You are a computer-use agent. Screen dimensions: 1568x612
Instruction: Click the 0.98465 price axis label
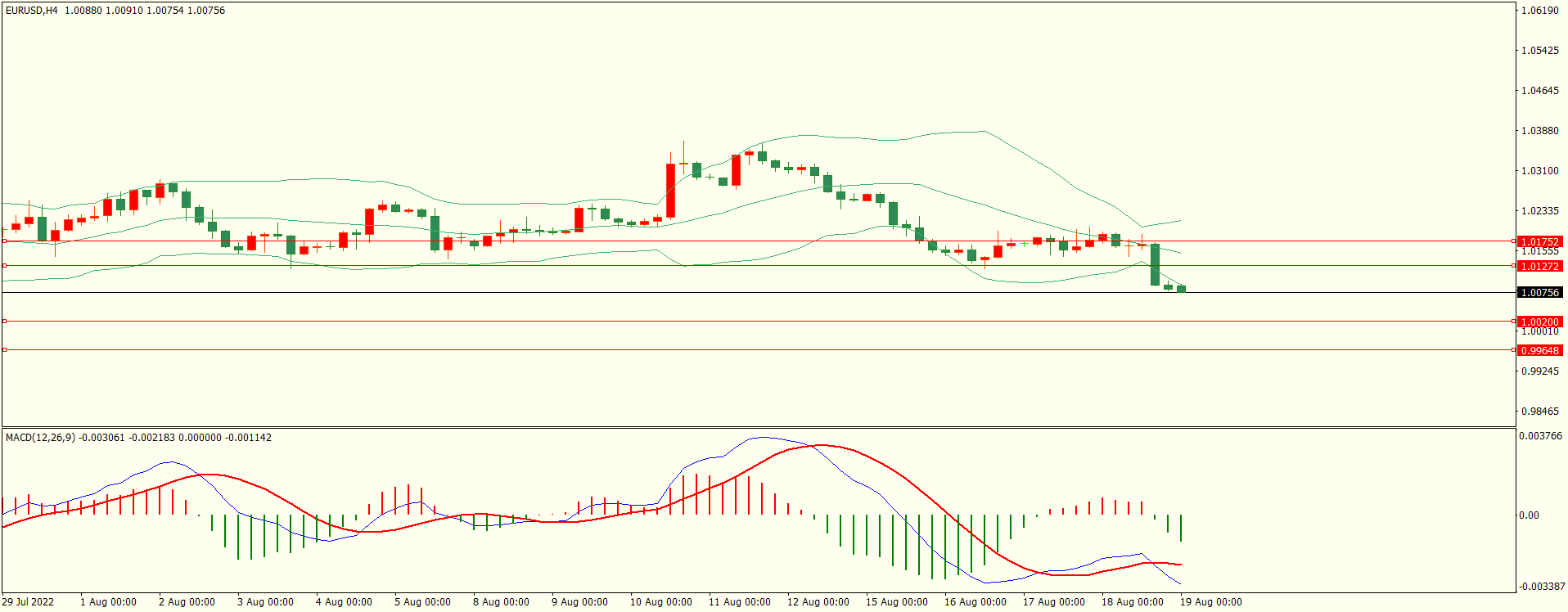[x=1539, y=412]
